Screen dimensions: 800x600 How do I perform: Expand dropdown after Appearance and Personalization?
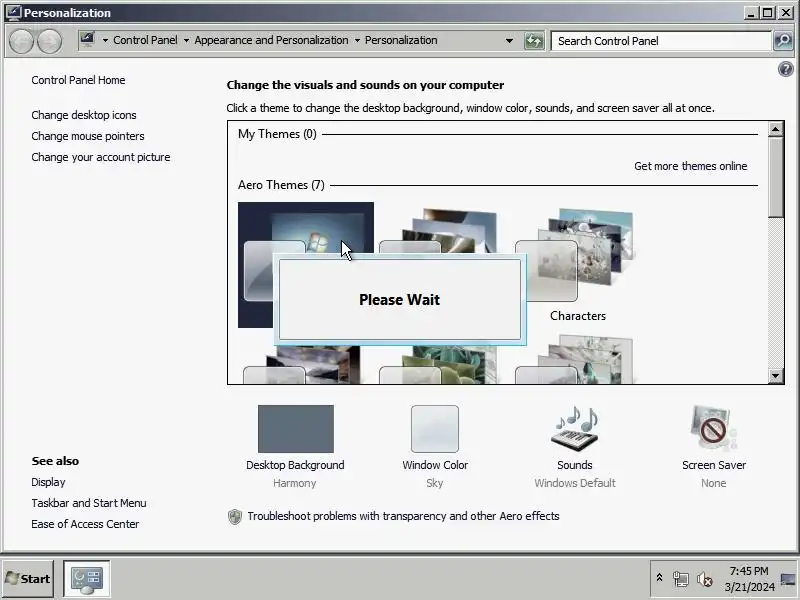pos(357,40)
